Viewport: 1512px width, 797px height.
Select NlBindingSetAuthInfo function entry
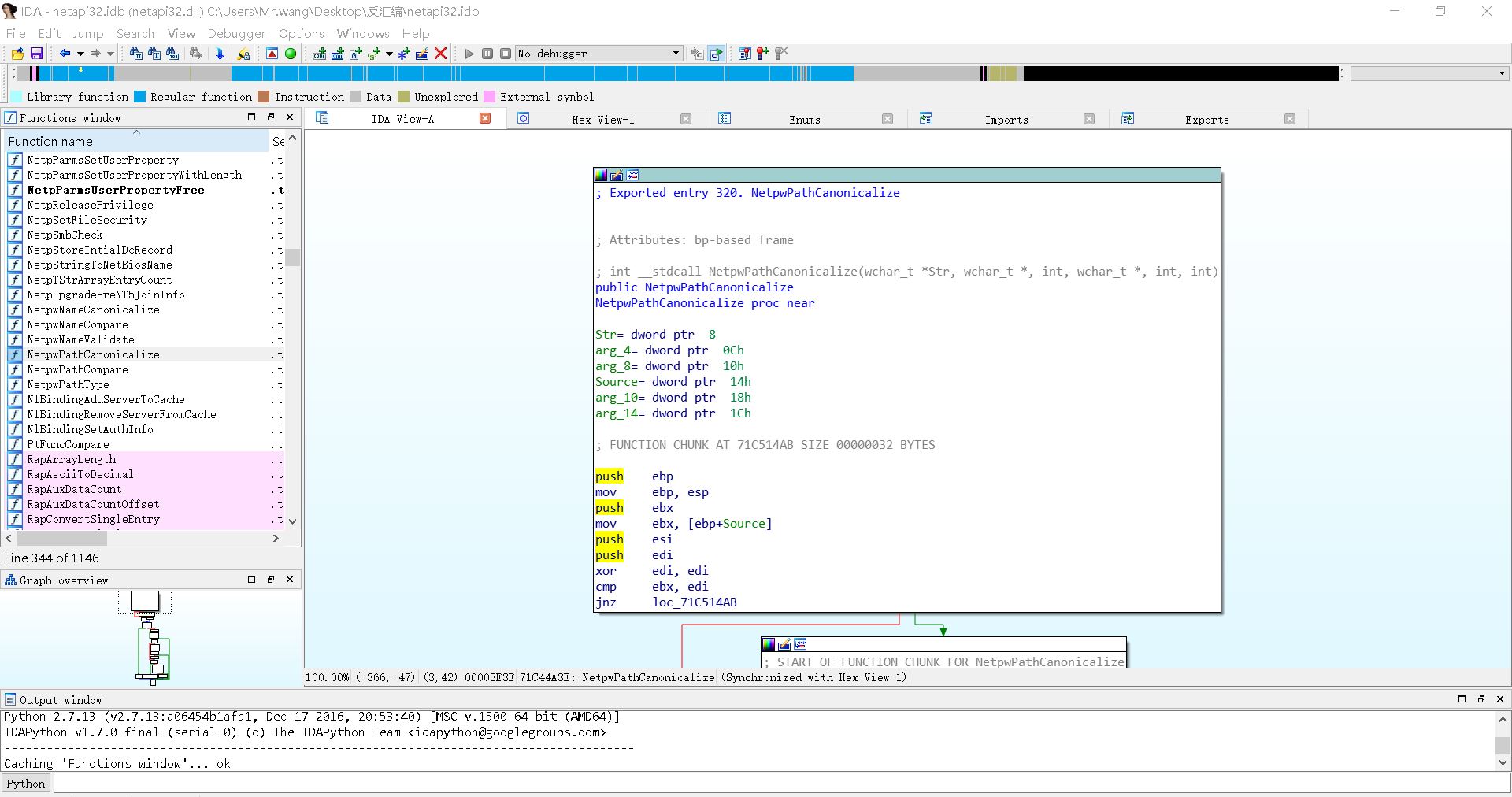90,429
